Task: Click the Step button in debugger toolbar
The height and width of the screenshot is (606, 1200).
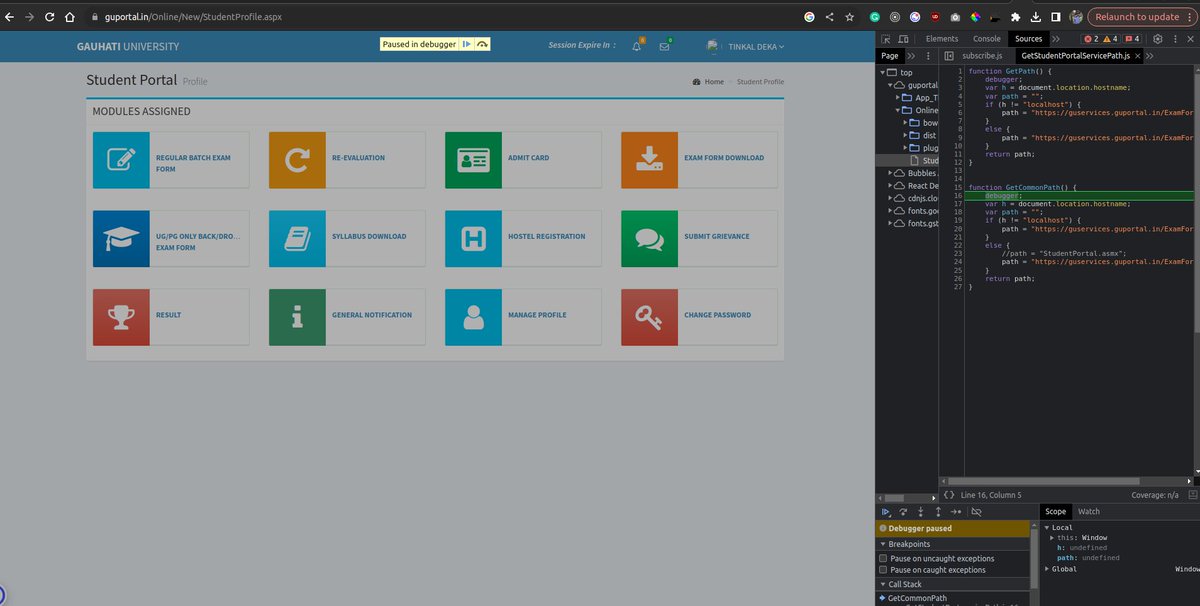Action: point(956,511)
